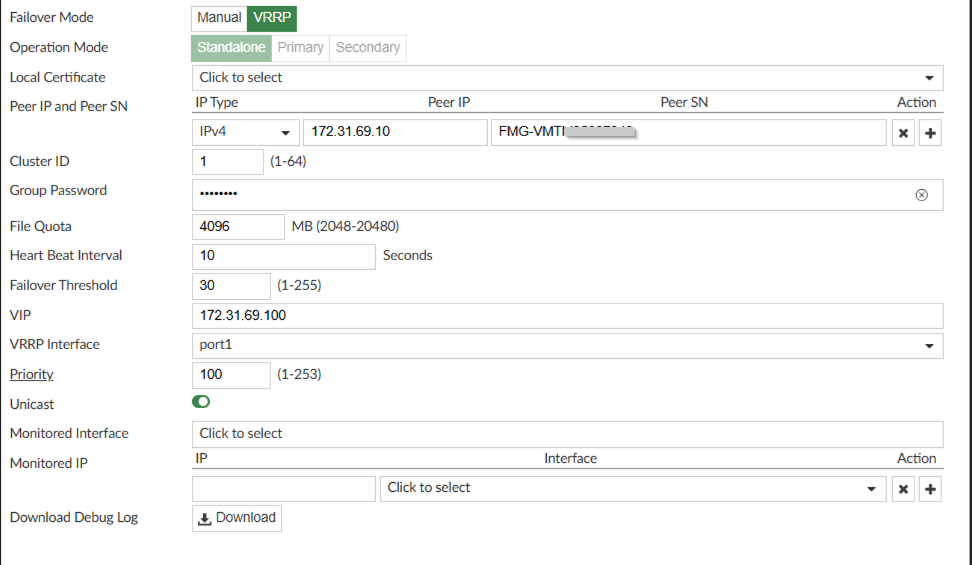Click the Priority field 100

point(231,375)
